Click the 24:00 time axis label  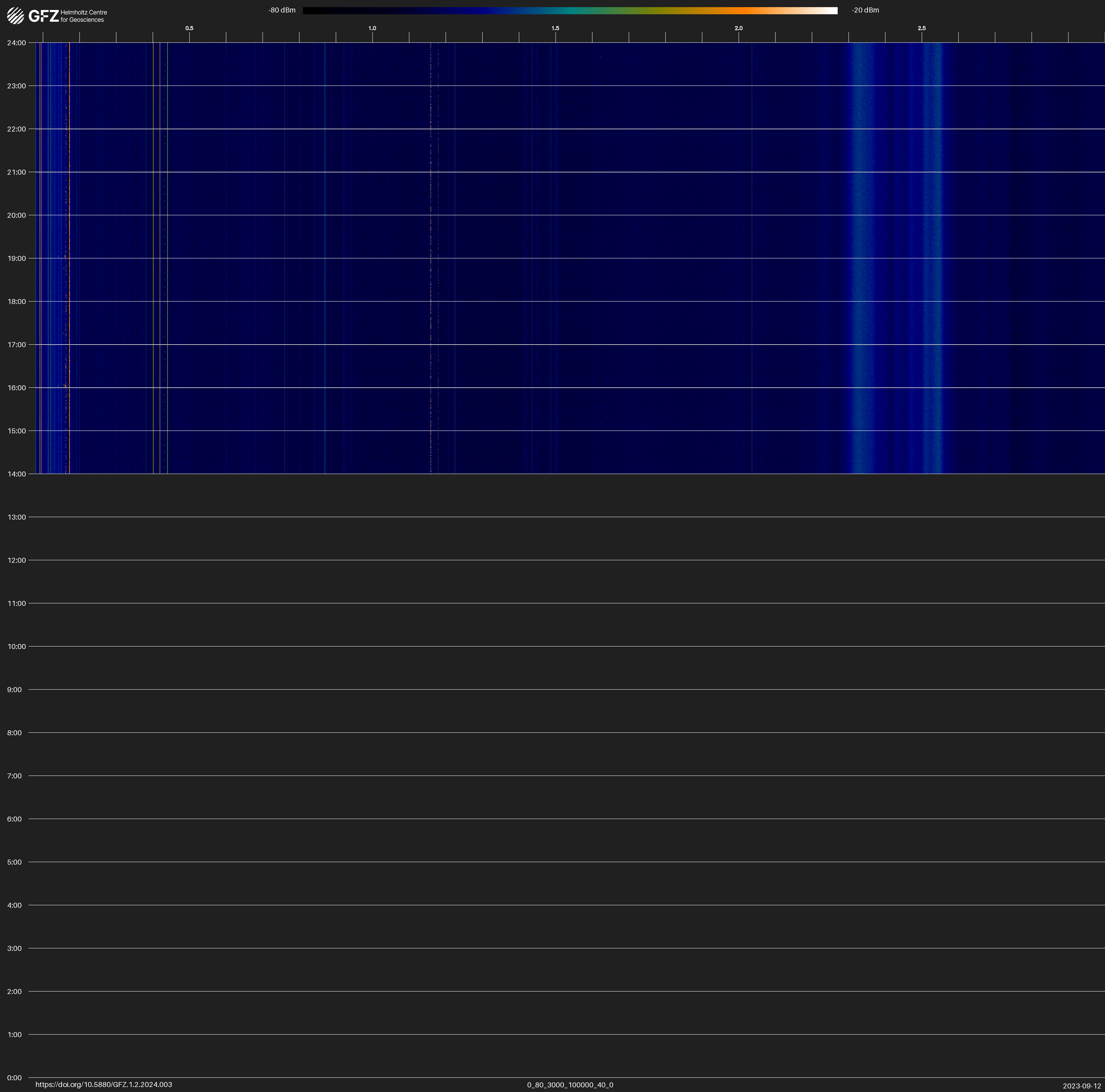tap(16, 43)
